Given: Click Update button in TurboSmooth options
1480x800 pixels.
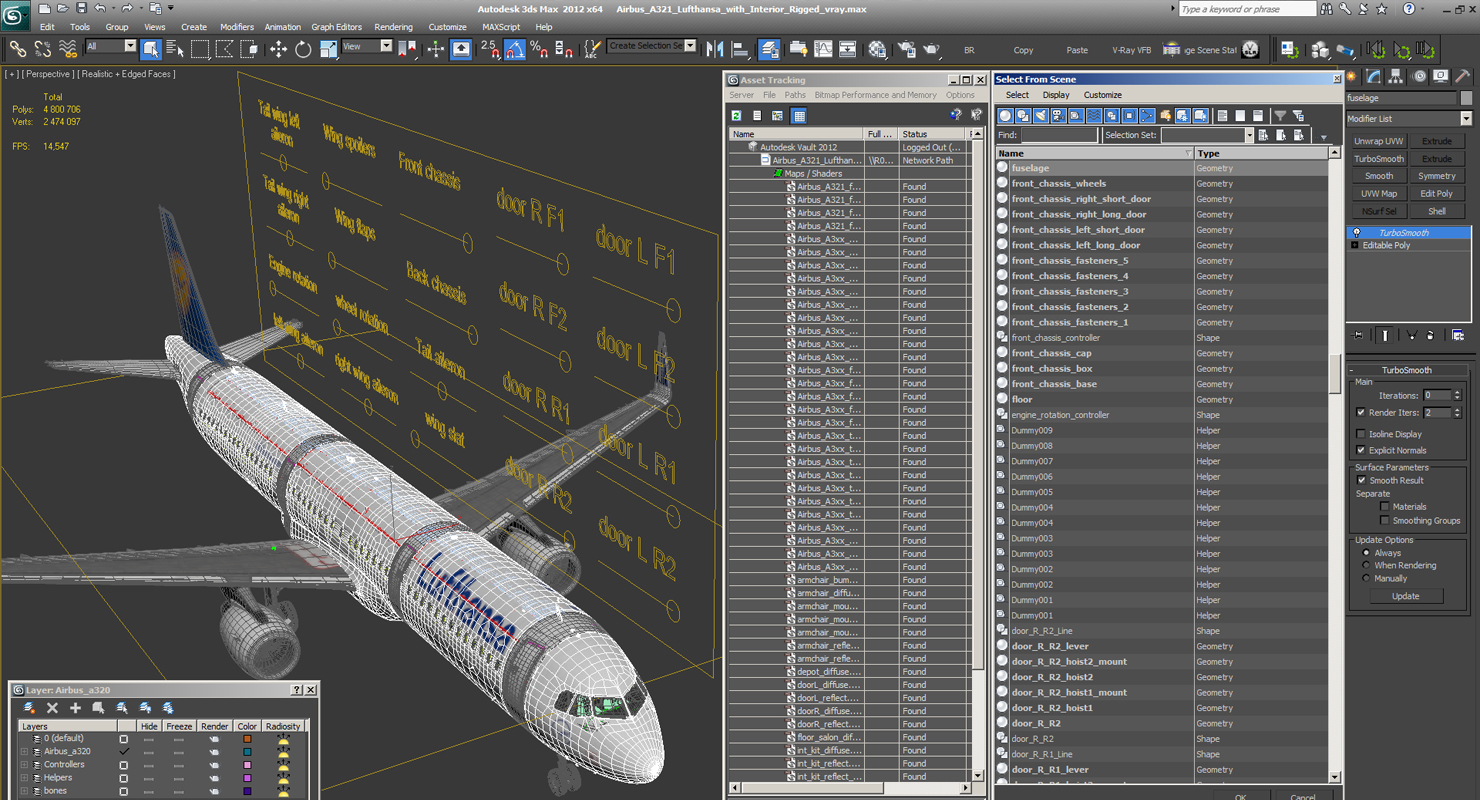Looking at the screenshot, I should pos(1405,596).
